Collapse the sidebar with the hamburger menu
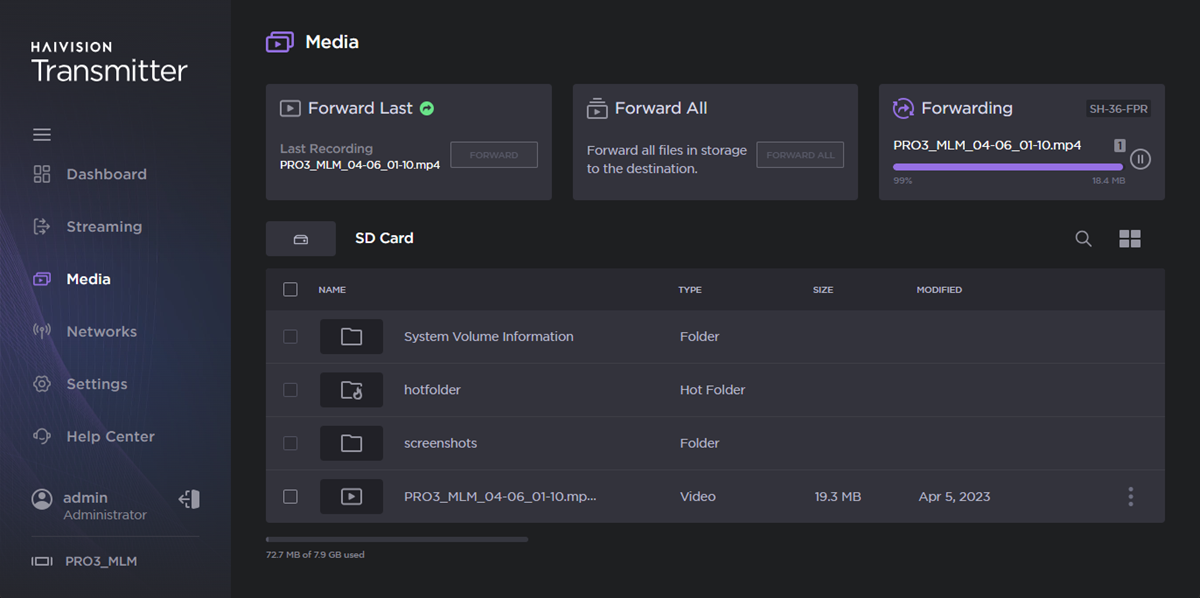The image size is (1200, 598). coord(41,133)
